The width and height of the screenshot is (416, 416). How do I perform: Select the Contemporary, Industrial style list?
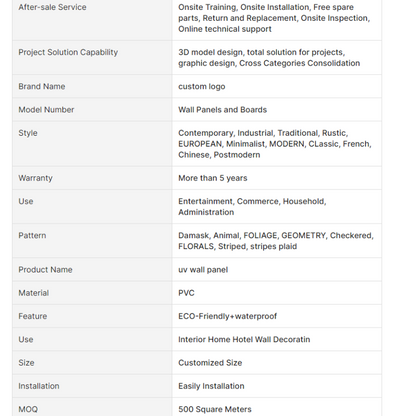point(275,144)
